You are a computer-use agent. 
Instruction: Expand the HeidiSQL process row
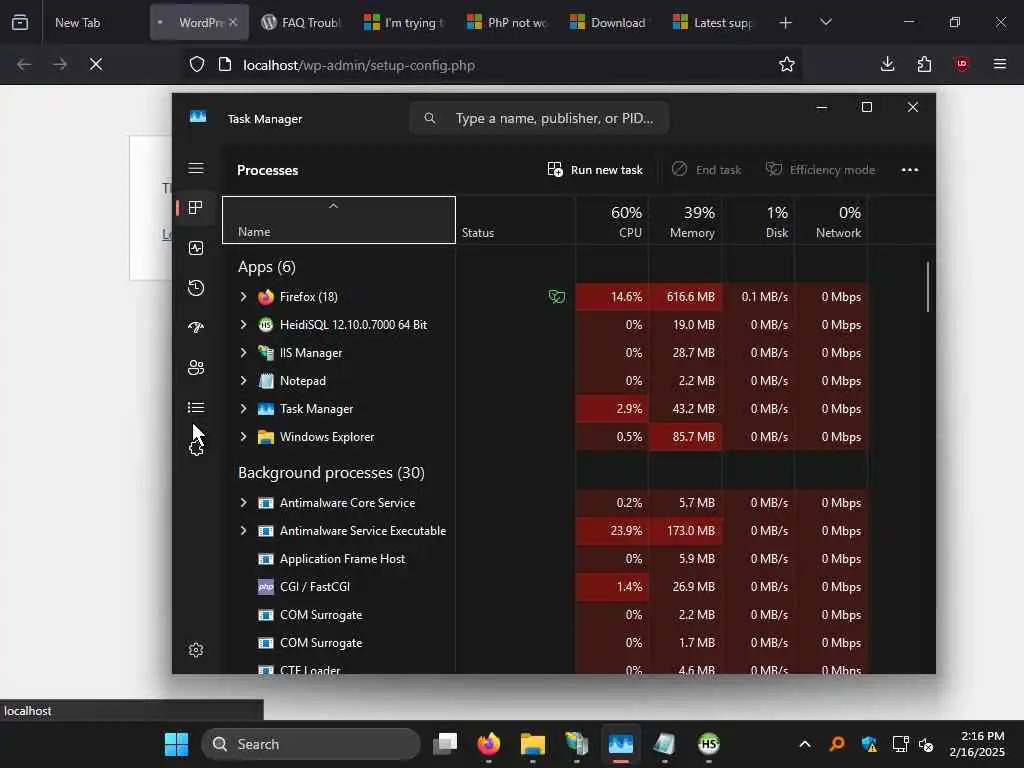[244, 325]
